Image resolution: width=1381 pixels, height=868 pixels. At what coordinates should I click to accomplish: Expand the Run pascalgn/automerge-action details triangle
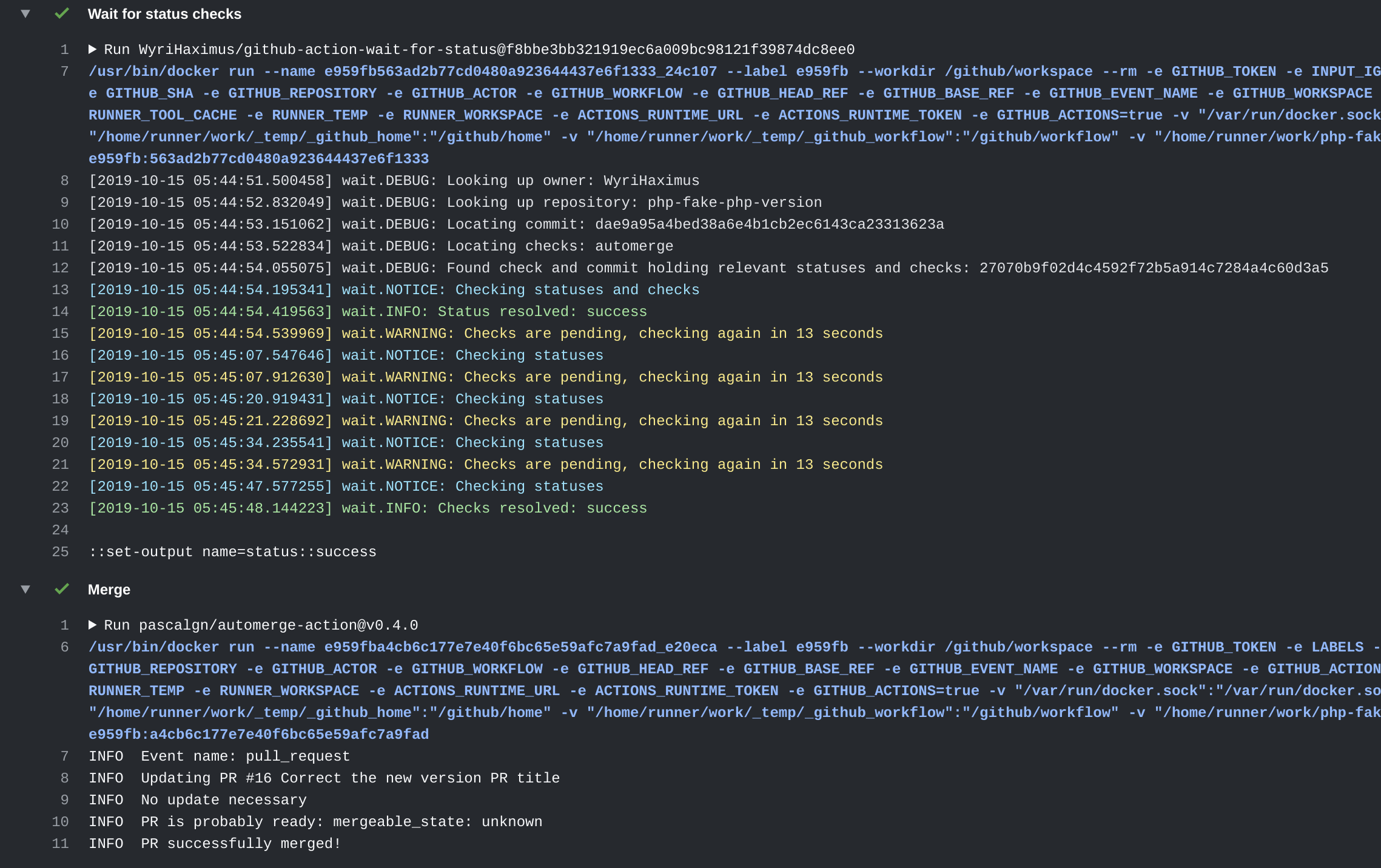(x=92, y=625)
